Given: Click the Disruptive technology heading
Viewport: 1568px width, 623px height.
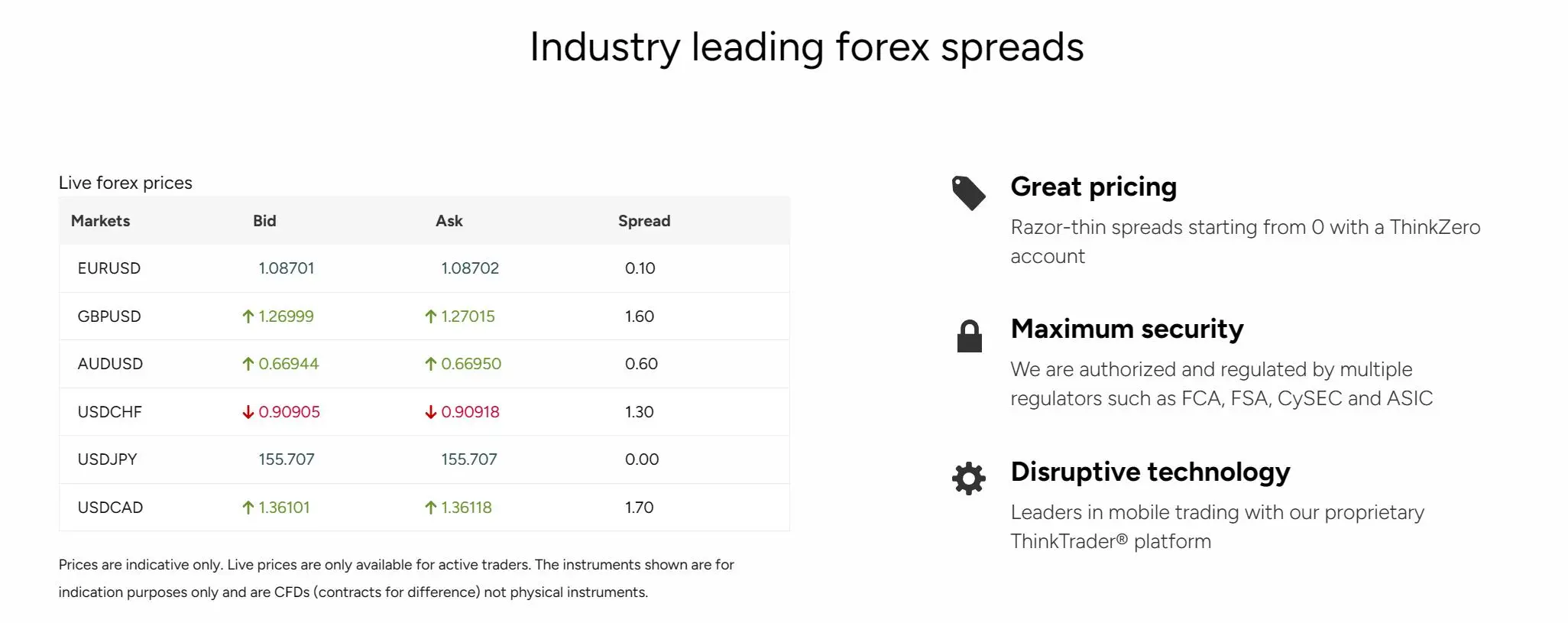Looking at the screenshot, I should point(1150,472).
